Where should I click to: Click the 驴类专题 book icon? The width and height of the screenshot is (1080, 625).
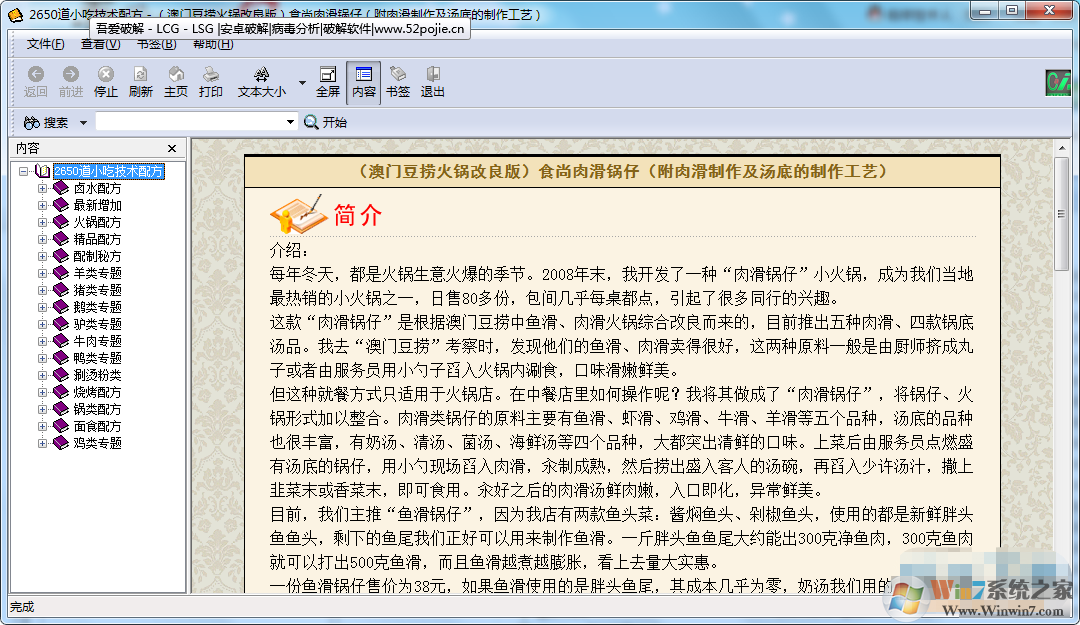(61, 324)
